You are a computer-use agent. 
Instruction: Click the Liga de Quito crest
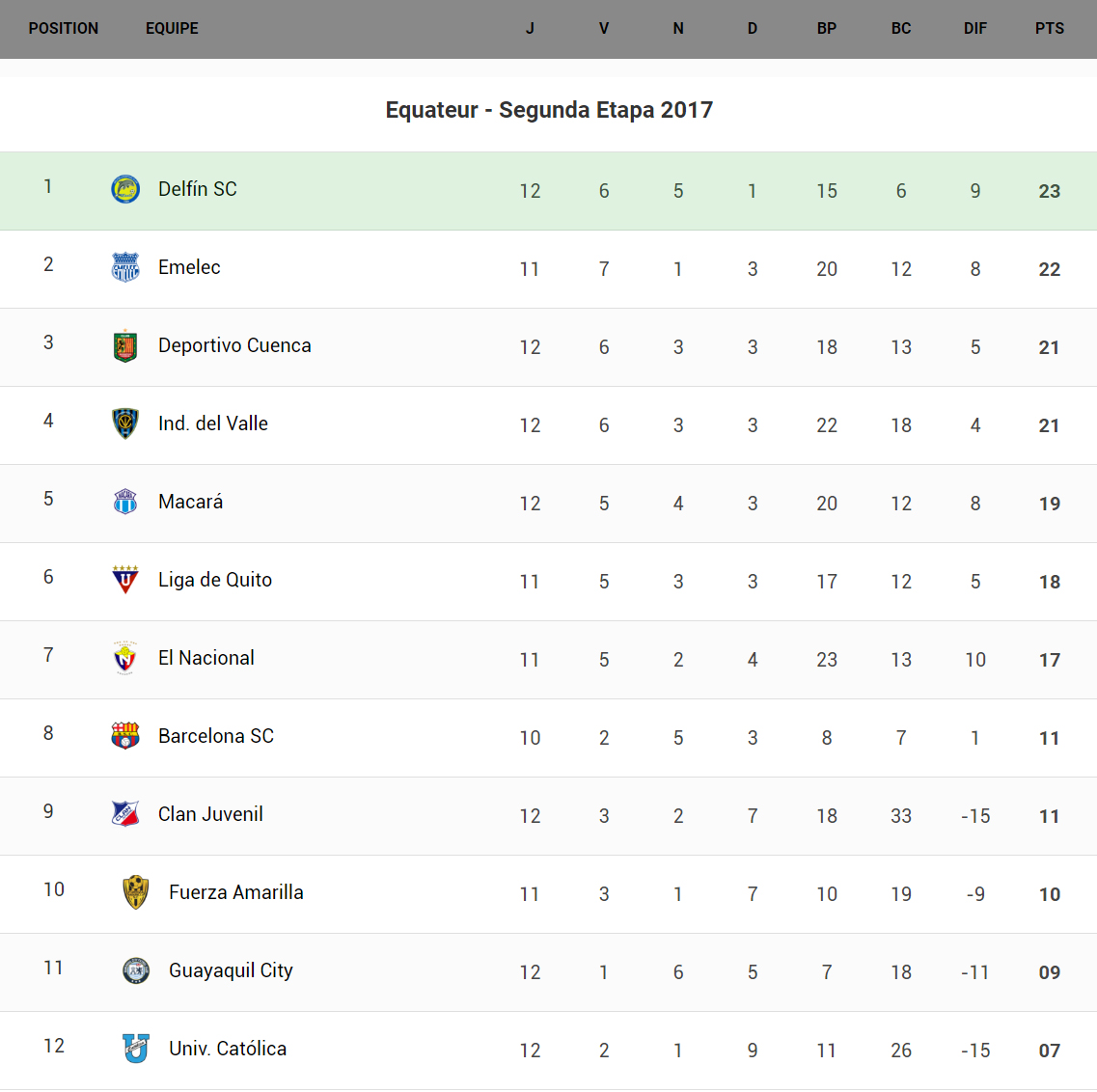point(125,580)
